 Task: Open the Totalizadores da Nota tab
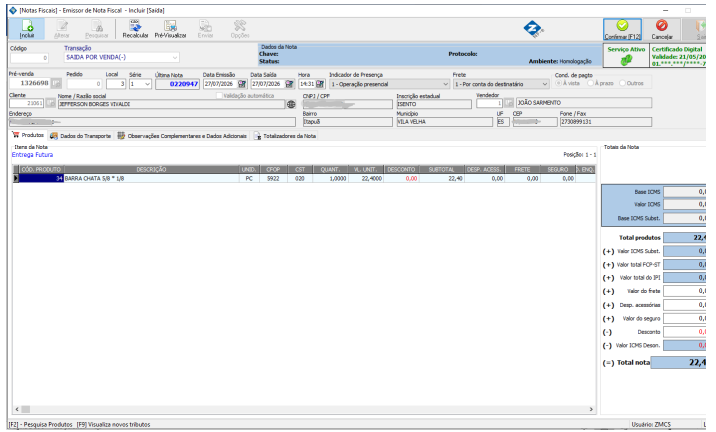pos(285,136)
